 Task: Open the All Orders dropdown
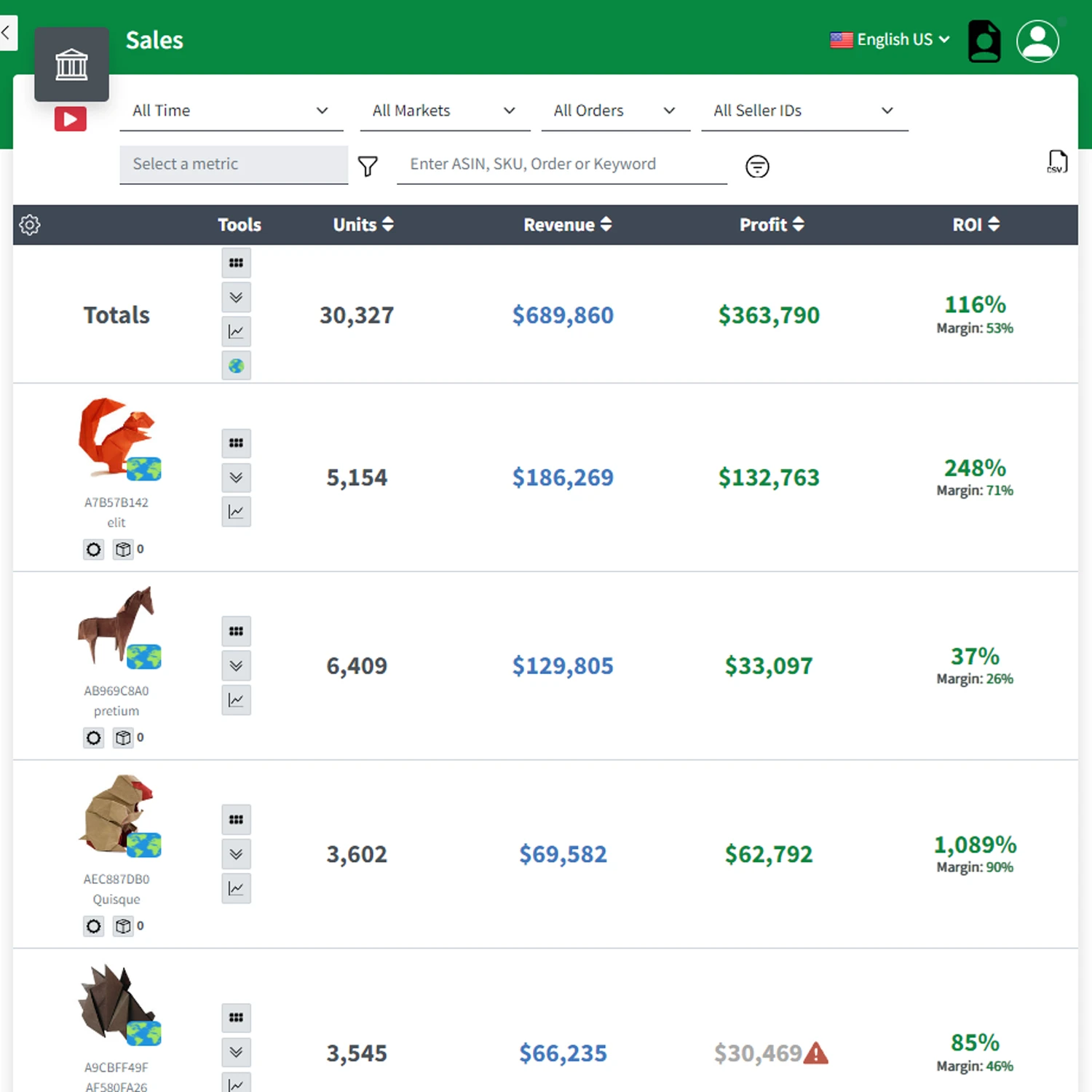coord(616,111)
